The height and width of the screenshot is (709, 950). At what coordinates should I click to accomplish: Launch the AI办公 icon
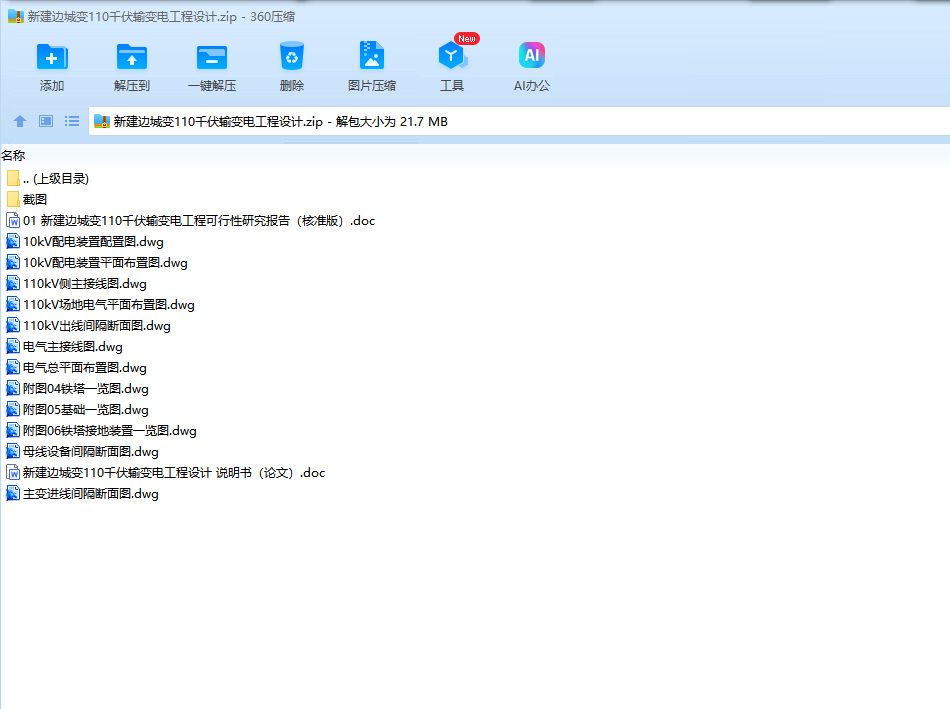[532, 56]
